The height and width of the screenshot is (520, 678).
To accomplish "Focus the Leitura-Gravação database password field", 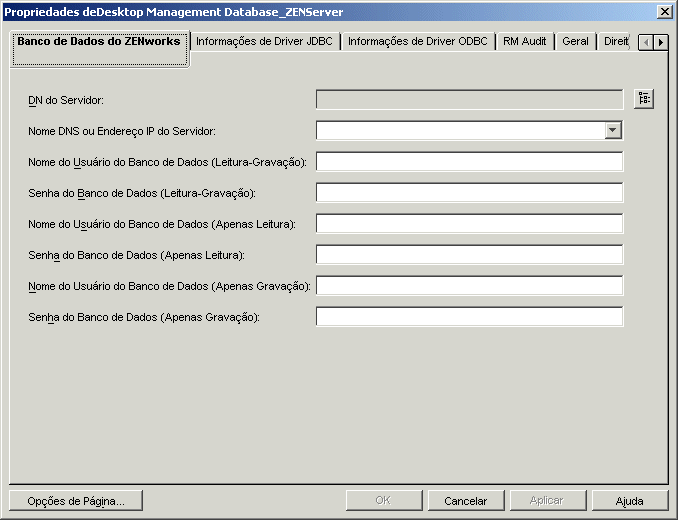I will (470, 192).
